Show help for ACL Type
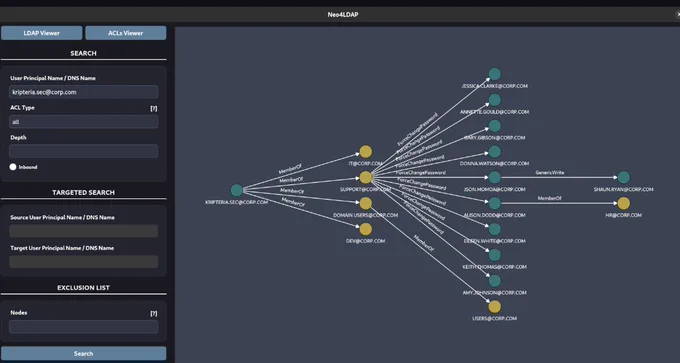 [x=154, y=108]
